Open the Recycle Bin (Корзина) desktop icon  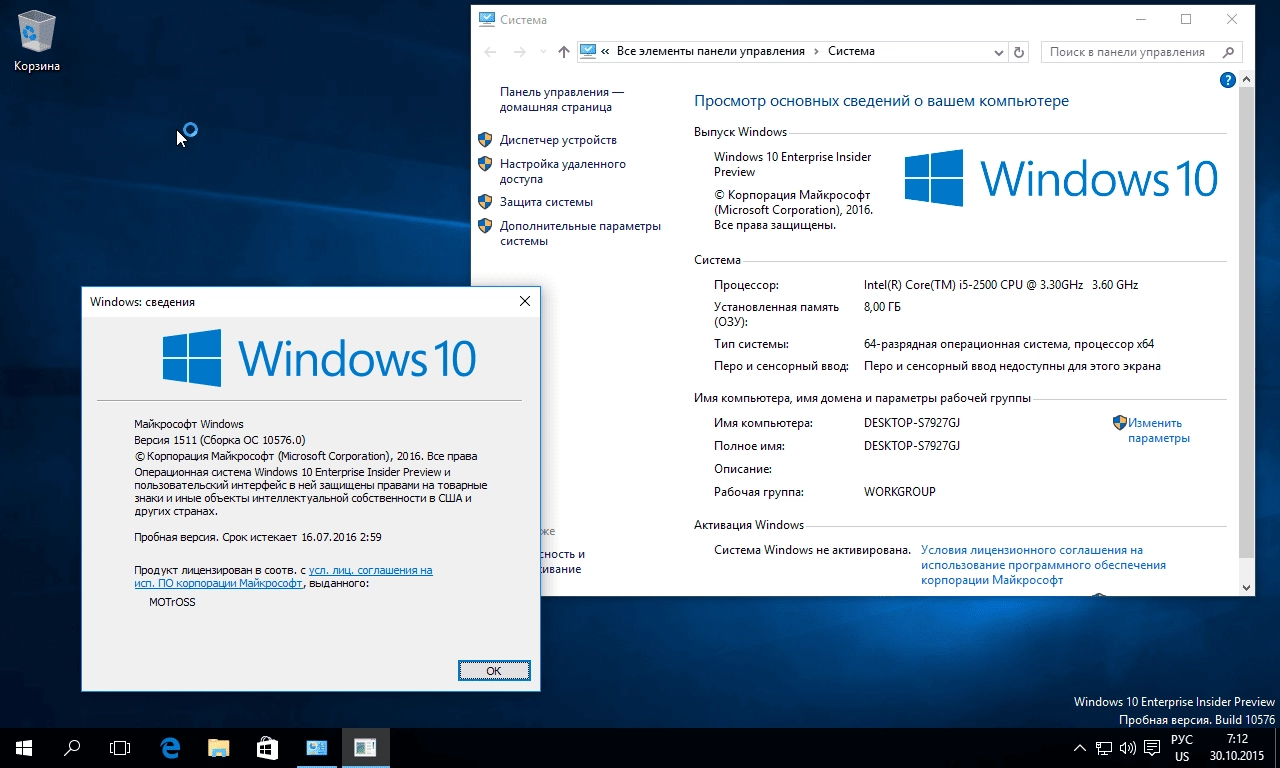37,41
